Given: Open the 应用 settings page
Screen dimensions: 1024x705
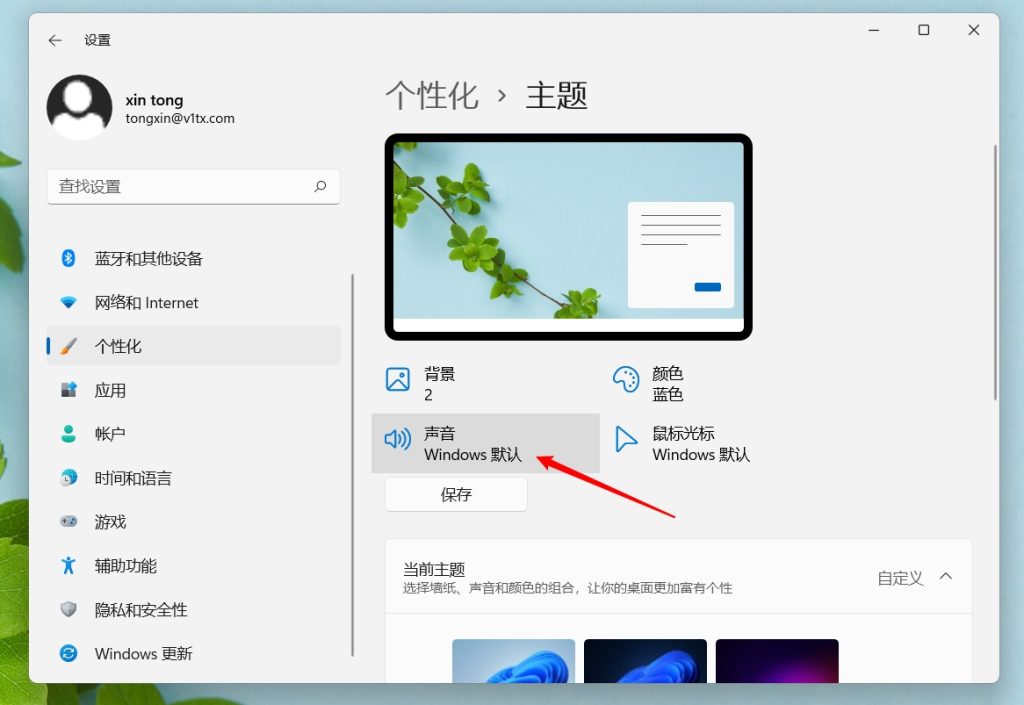Looking at the screenshot, I should [193, 390].
